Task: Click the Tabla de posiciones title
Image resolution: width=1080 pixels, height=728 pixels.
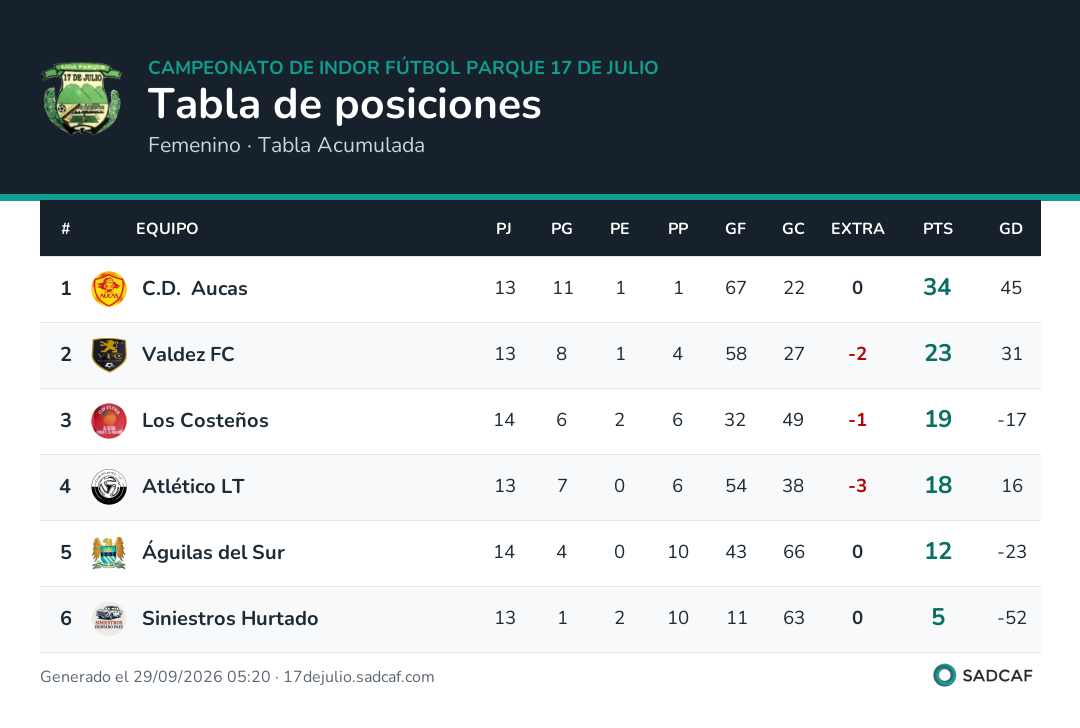Action: (x=344, y=104)
